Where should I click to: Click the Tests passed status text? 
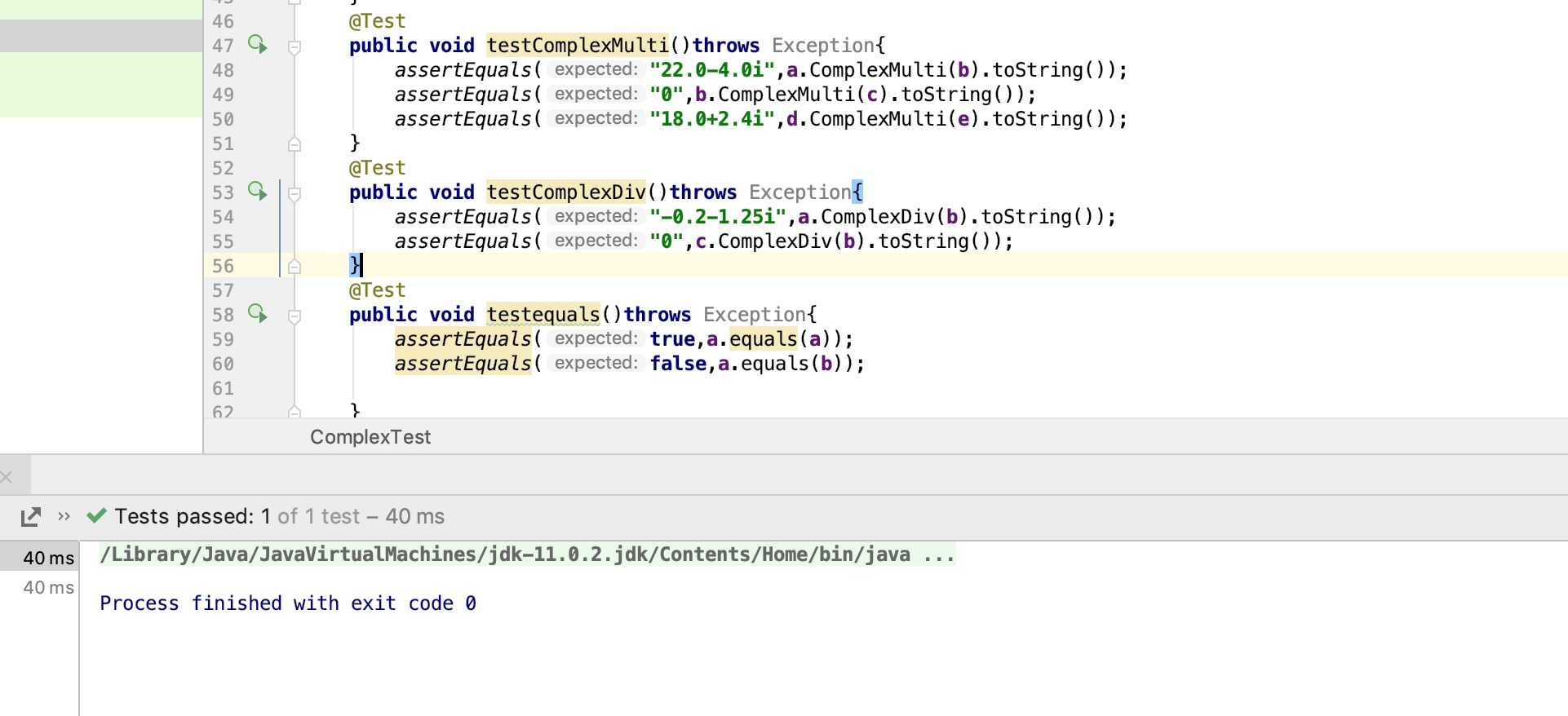(280, 516)
